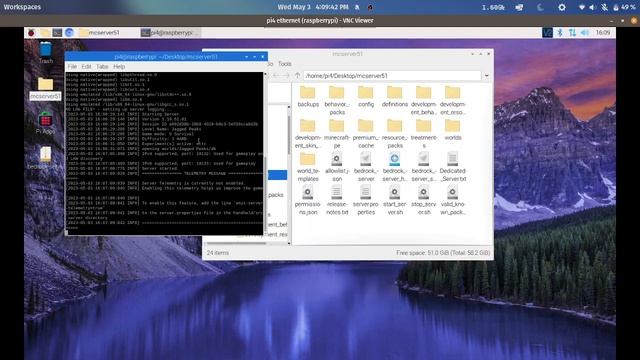The height and width of the screenshot is (360, 640).
Task: Select the worlds folder
Action: pos(453,130)
